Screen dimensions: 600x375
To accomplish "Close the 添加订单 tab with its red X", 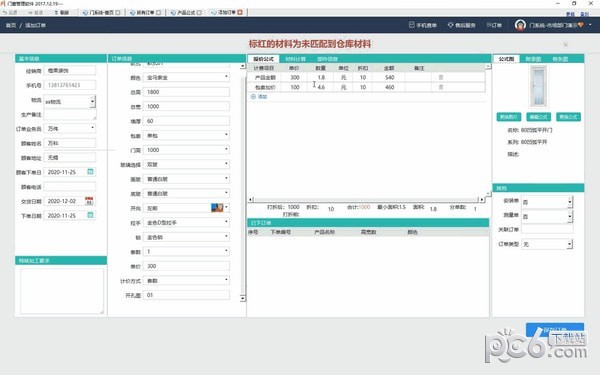I will [x=240, y=13].
